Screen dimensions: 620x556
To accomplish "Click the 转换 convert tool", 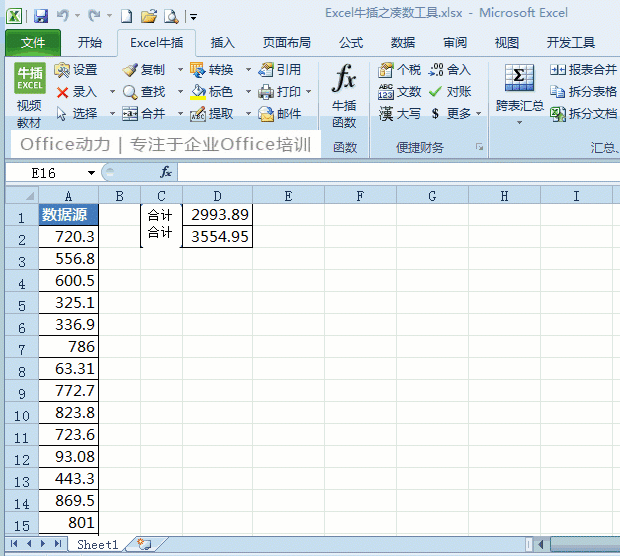I will point(212,70).
